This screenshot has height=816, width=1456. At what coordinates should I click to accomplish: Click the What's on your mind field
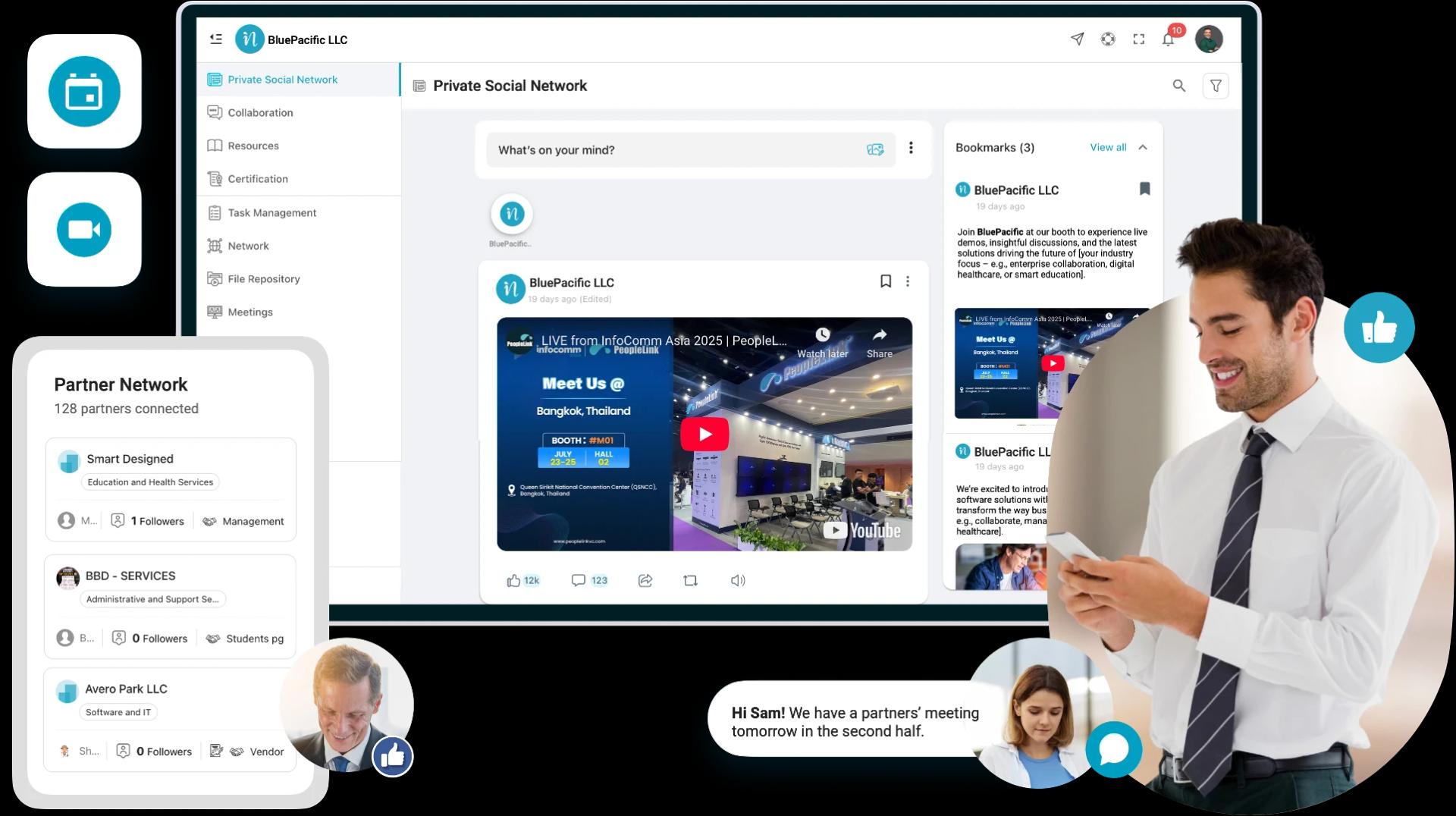tap(667, 149)
